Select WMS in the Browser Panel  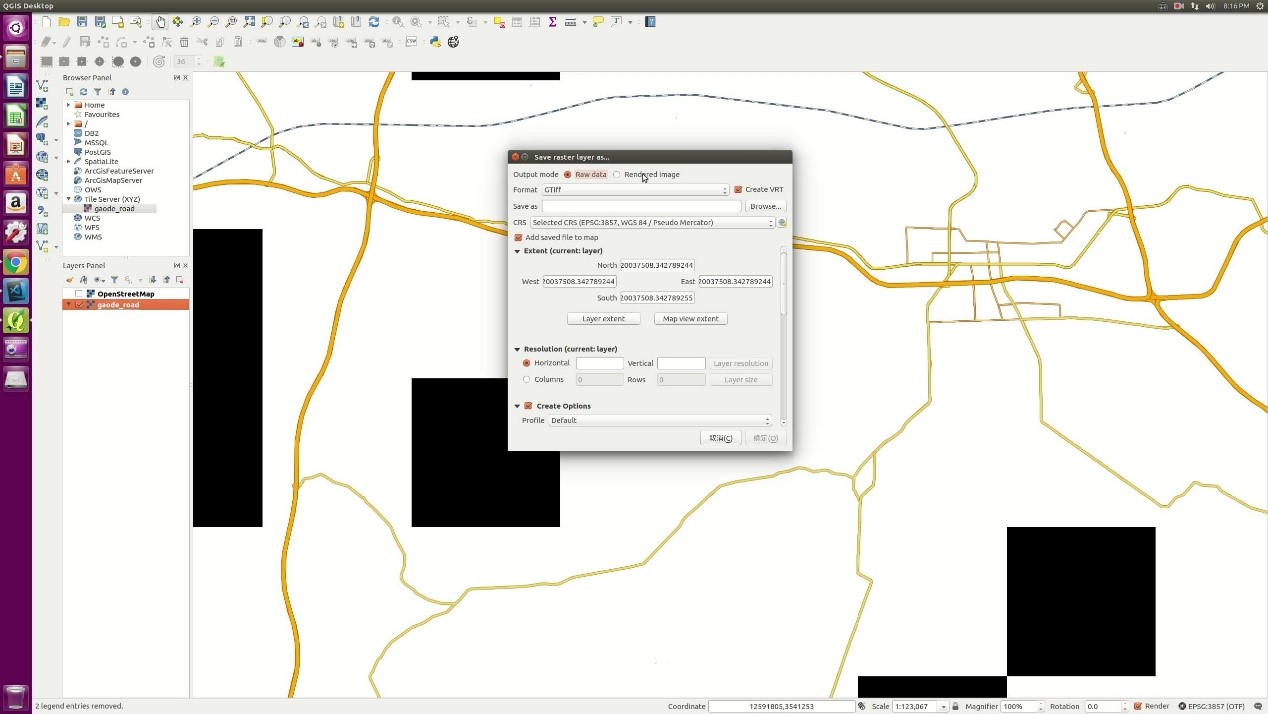pyautogui.click(x=92, y=237)
